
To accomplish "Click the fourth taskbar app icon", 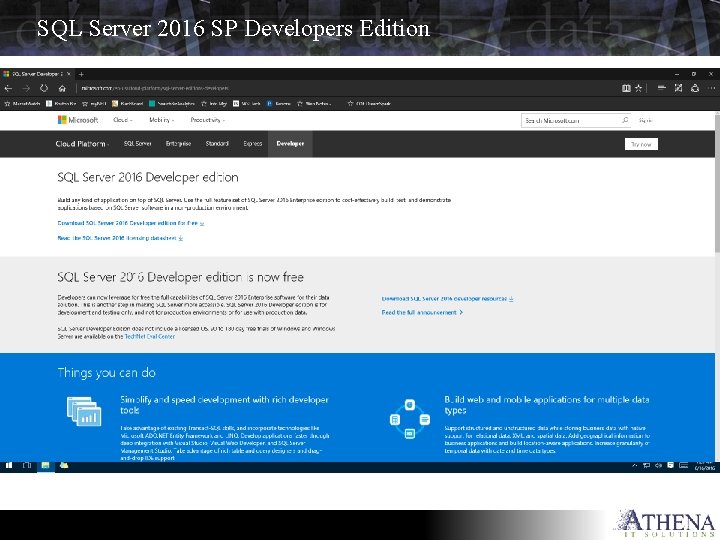I will pyautogui.click(x=64, y=466).
